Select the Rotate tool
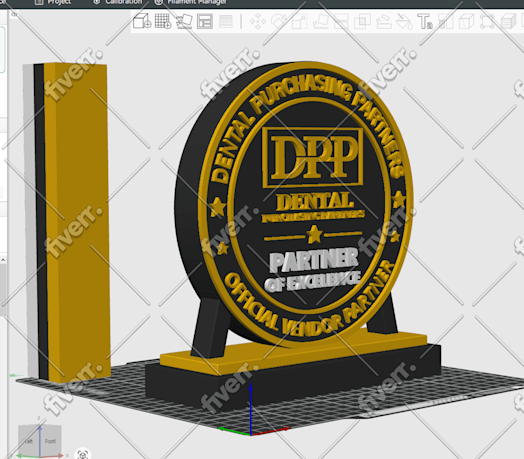This screenshot has height=459, width=524. [278, 21]
